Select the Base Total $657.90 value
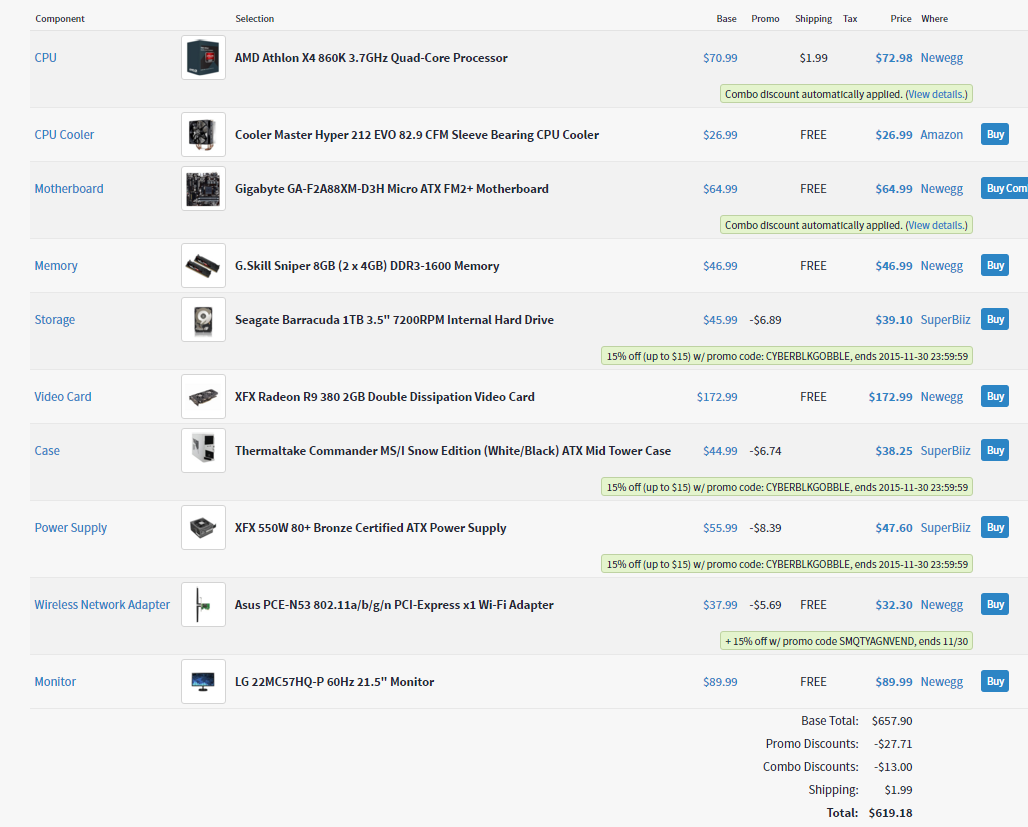Image resolution: width=1028 pixels, height=827 pixels. [x=892, y=721]
